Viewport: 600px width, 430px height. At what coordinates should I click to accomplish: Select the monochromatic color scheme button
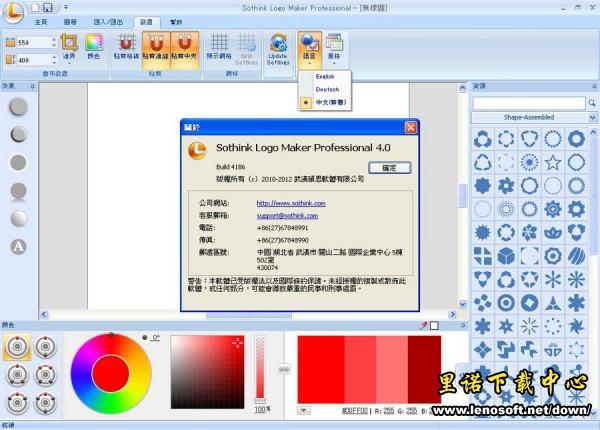(x=17, y=347)
